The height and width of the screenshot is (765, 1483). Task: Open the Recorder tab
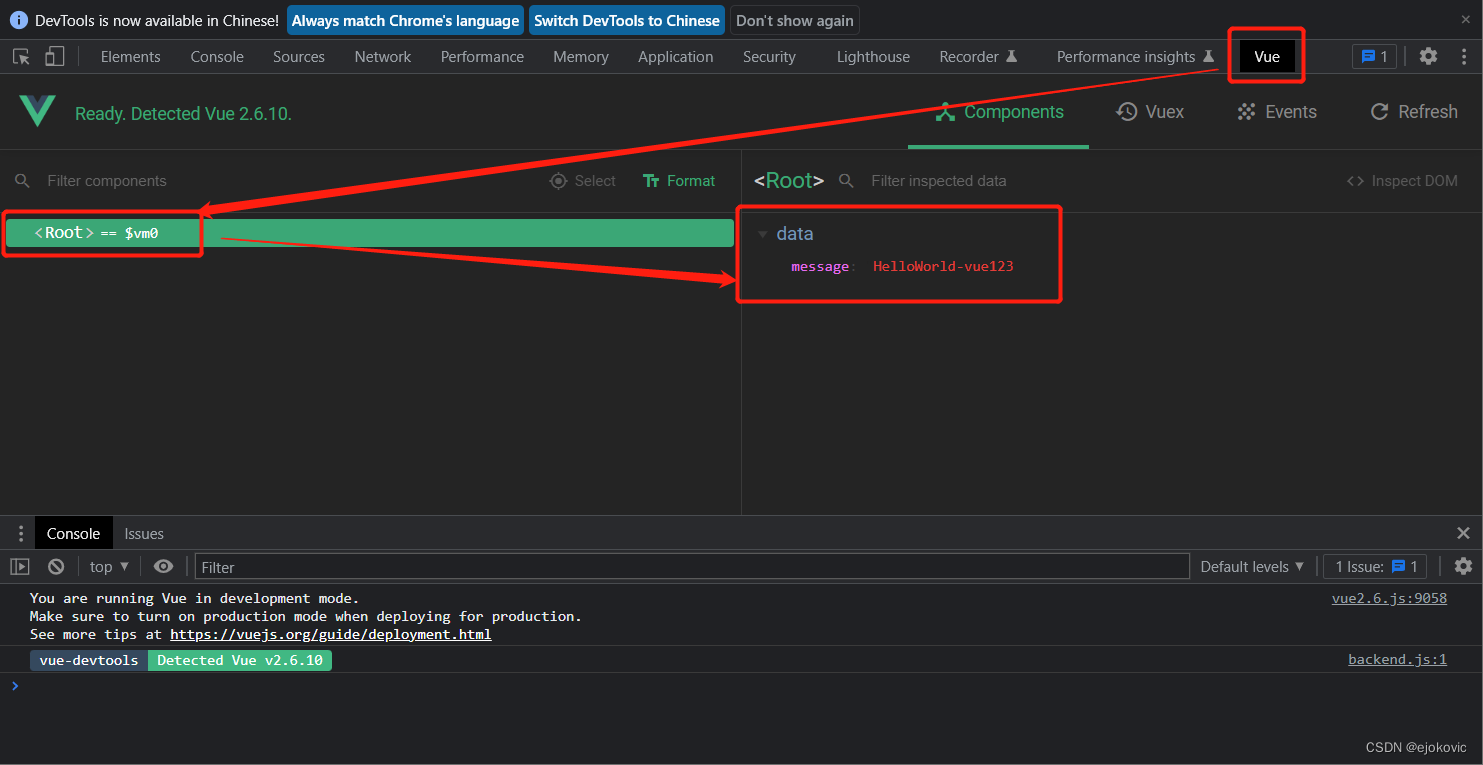point(978,57)
